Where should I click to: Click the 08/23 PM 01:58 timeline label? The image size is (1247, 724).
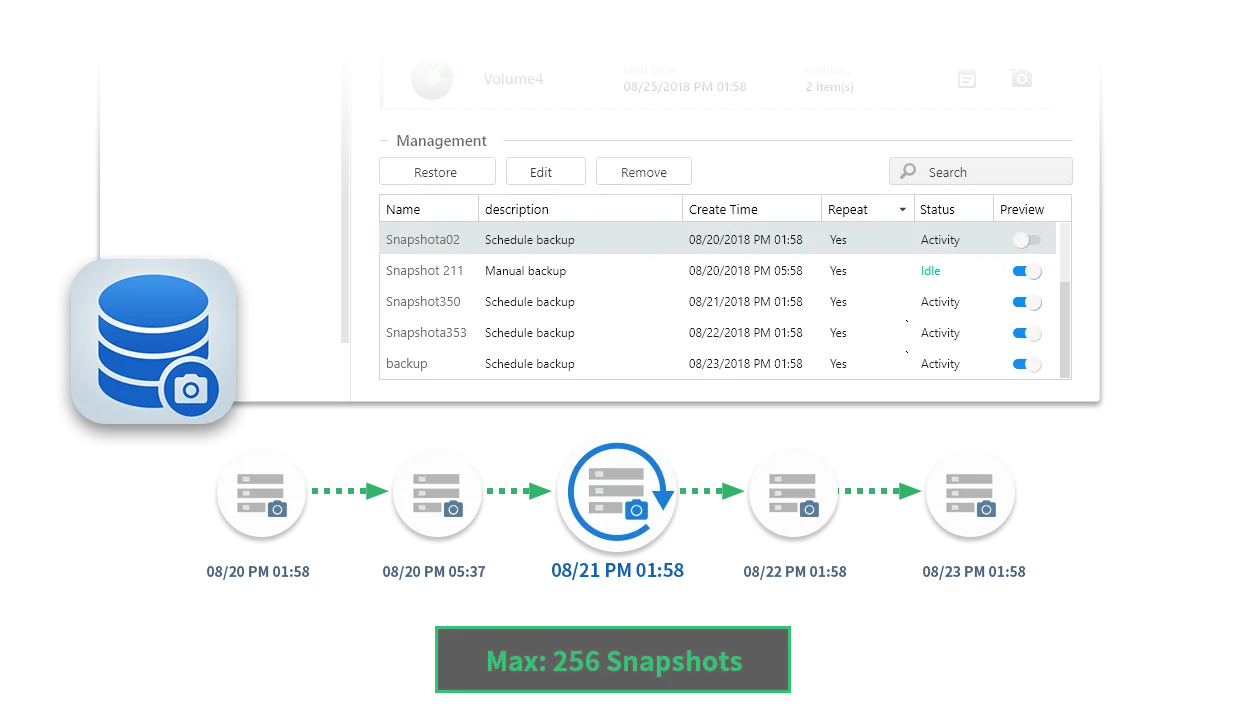coord(974,572)
